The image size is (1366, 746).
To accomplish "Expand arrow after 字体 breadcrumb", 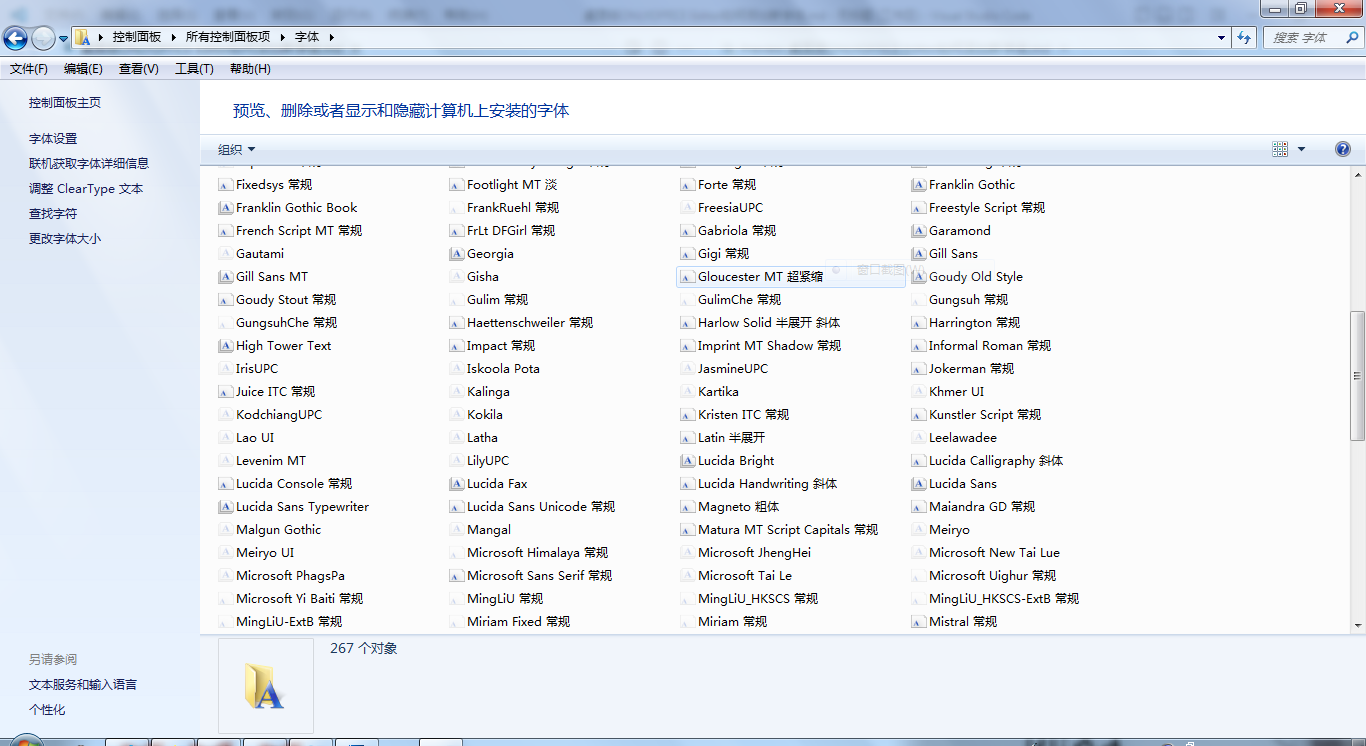I will point(331,37).
